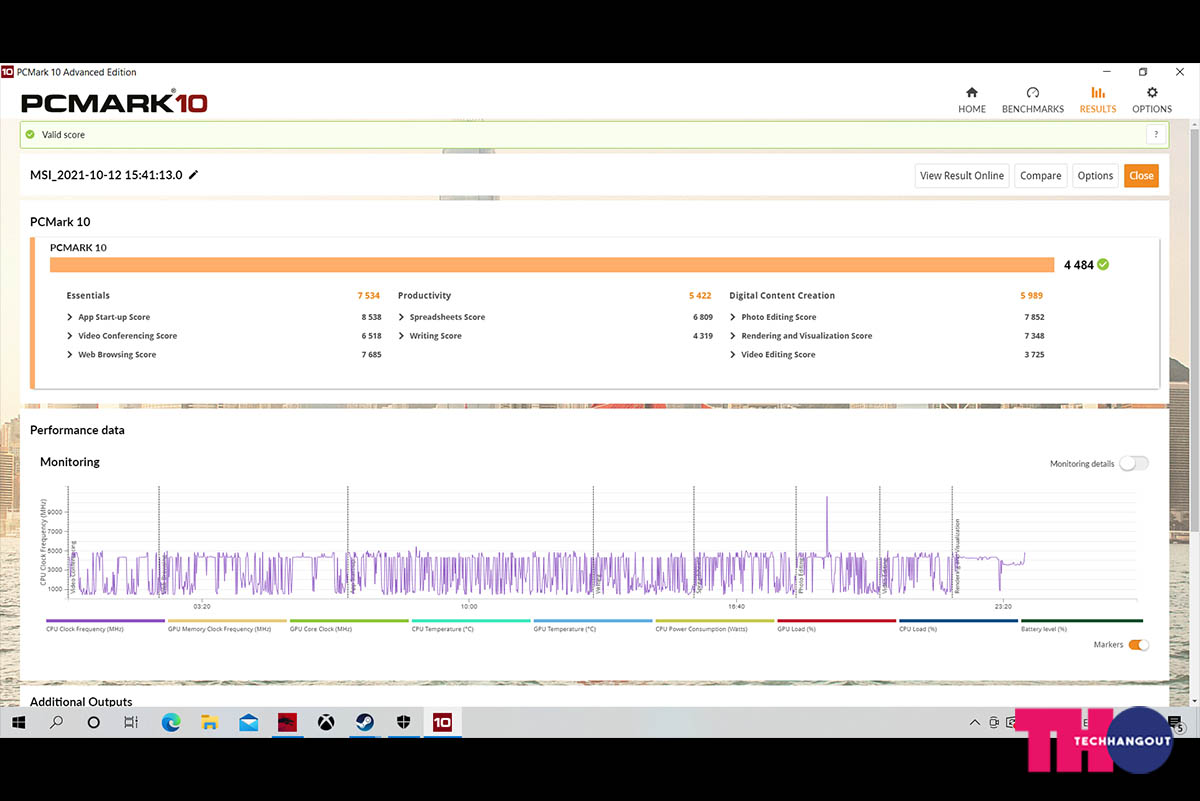This screenshot has height=801, width=1200.
Task: Open the Windows Start menu
Action: tap(18, 722)
